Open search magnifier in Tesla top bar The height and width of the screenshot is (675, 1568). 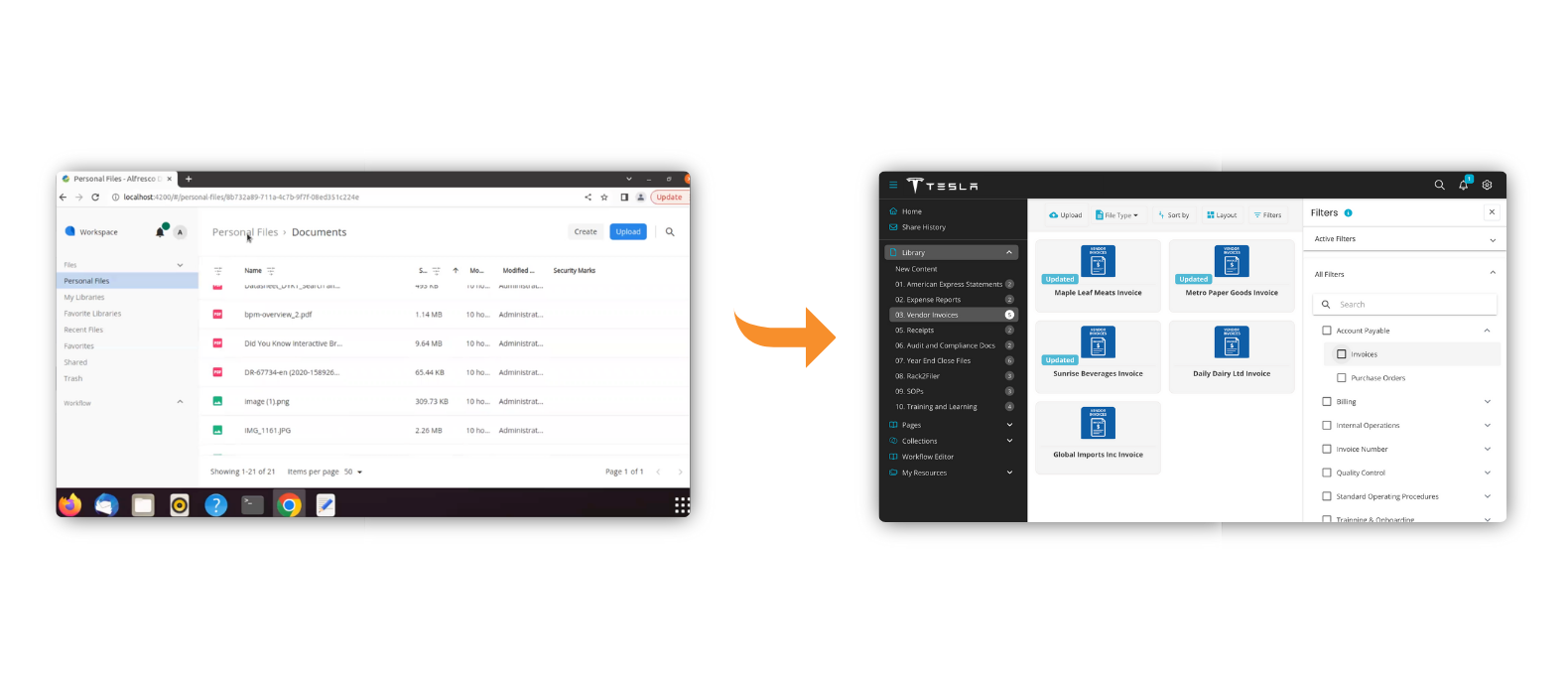1439,185
